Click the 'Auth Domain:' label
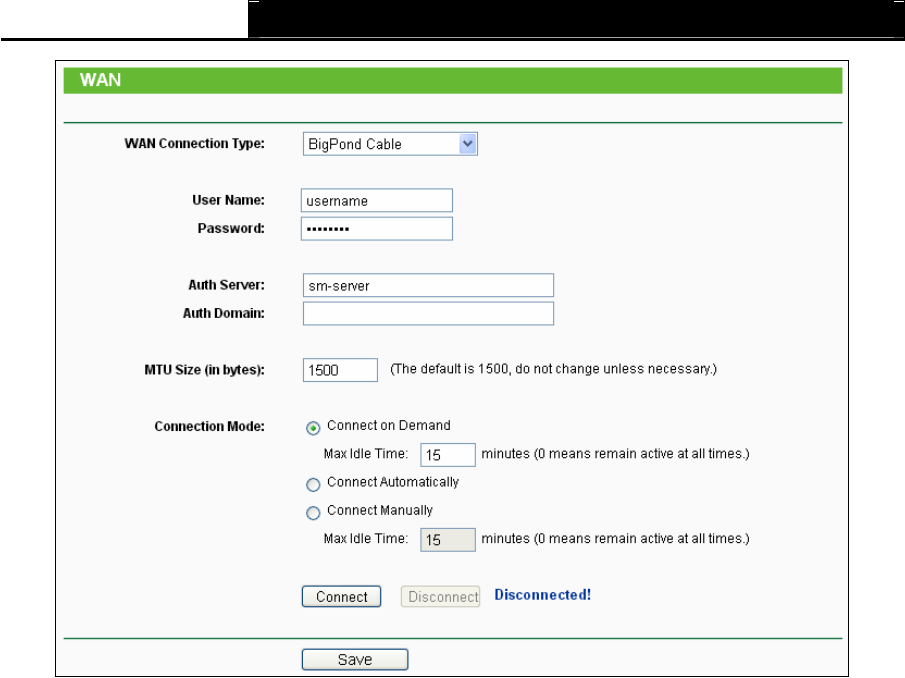905x678 pixels. [x=223, y=313]
